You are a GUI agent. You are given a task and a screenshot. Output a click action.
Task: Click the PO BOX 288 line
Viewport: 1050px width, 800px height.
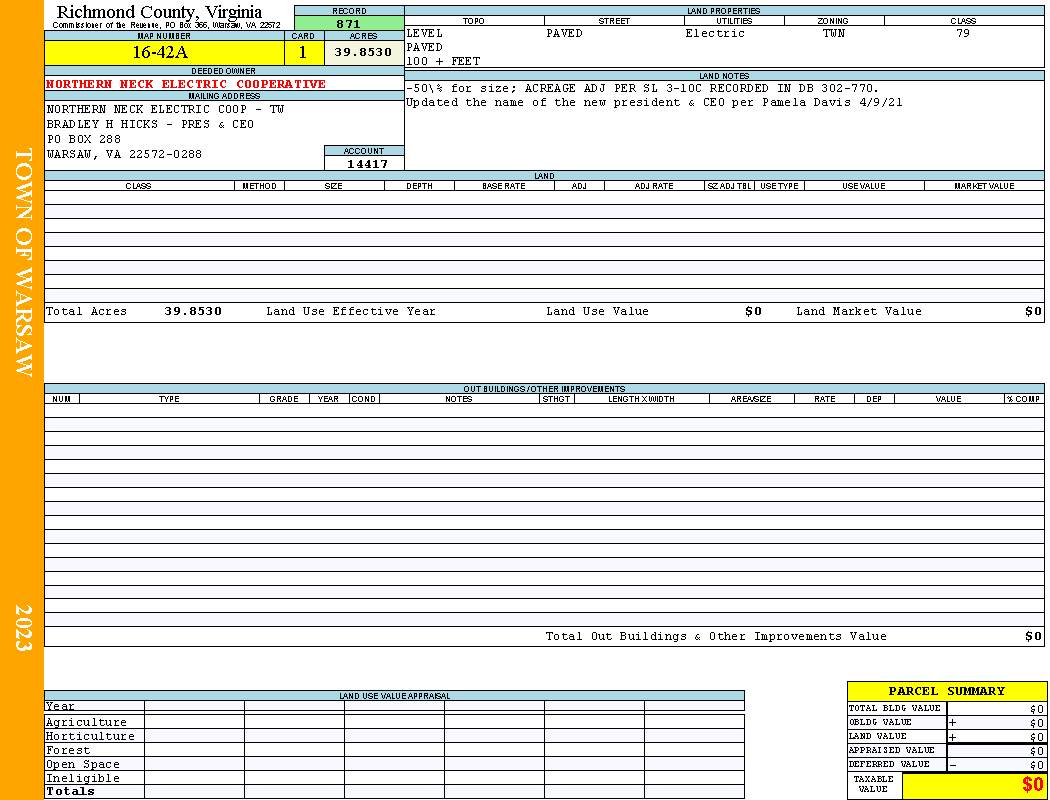[x=84, y=139]
